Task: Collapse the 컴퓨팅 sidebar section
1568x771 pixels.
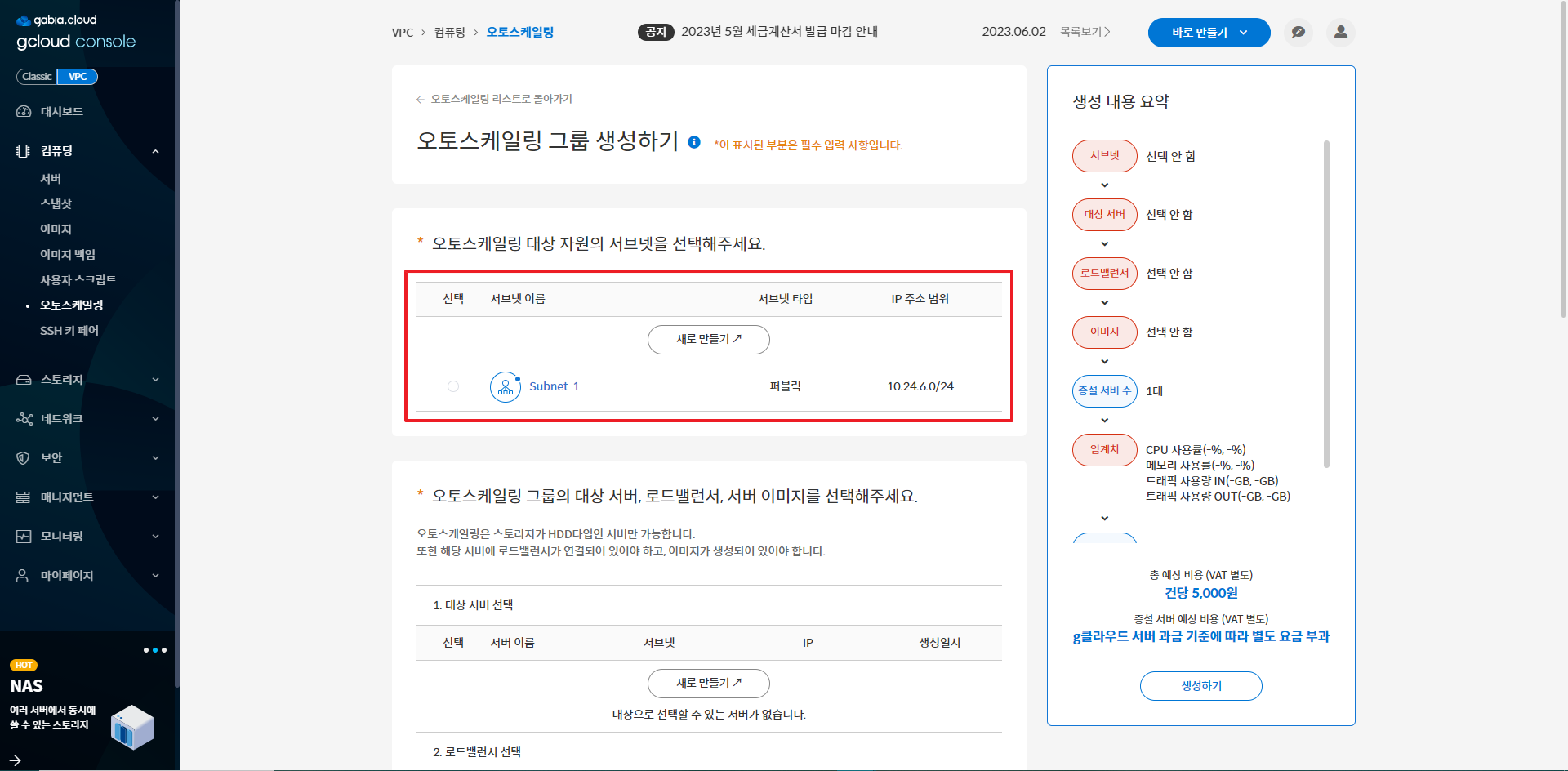Action: (154, 151)
